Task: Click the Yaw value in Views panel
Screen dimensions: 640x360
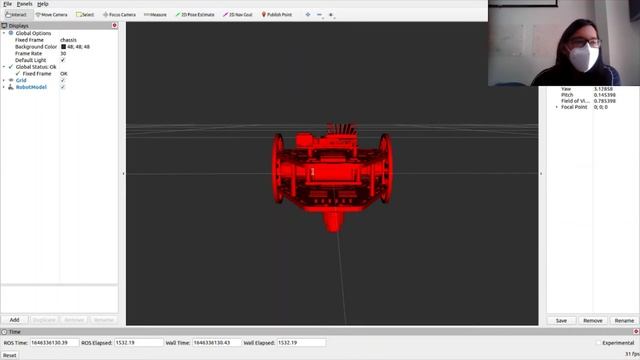Action: 603,89
